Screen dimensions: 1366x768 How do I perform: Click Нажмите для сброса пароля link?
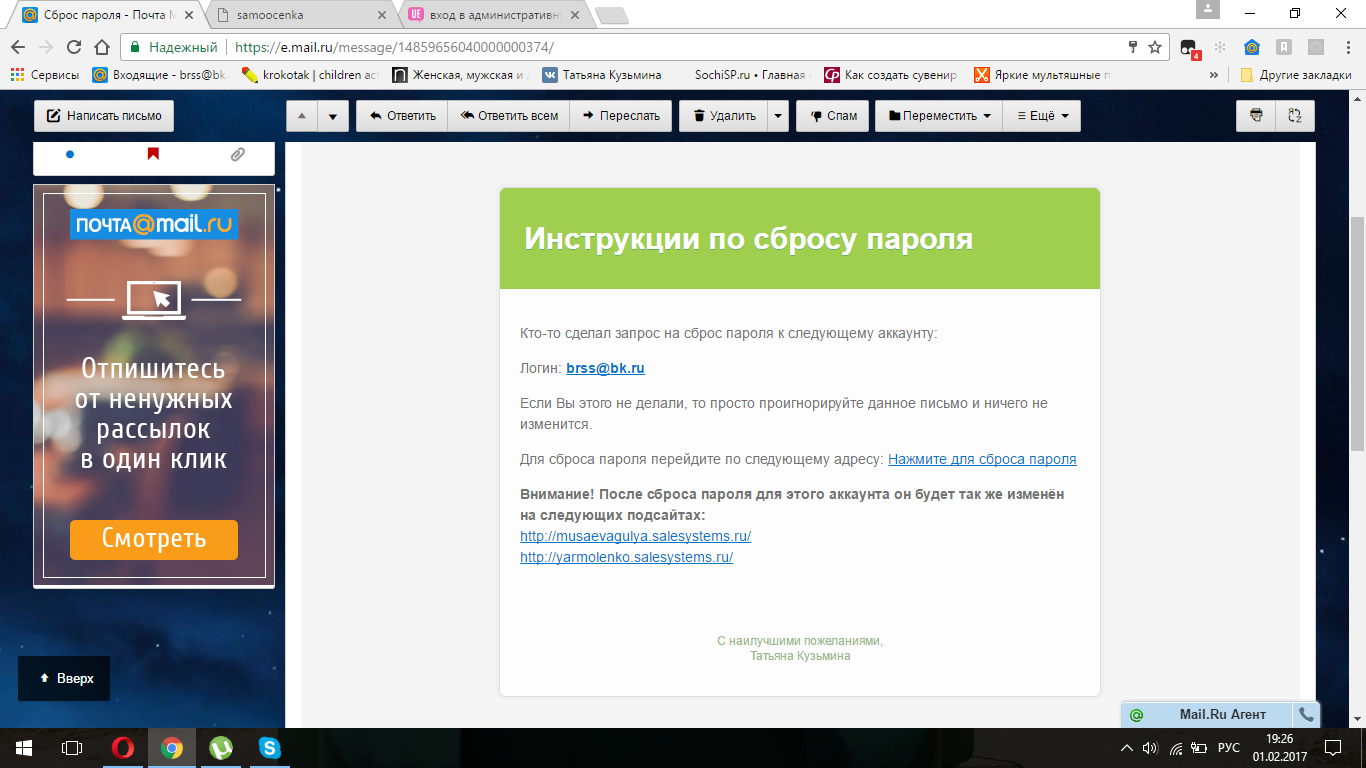coord(982,459)
